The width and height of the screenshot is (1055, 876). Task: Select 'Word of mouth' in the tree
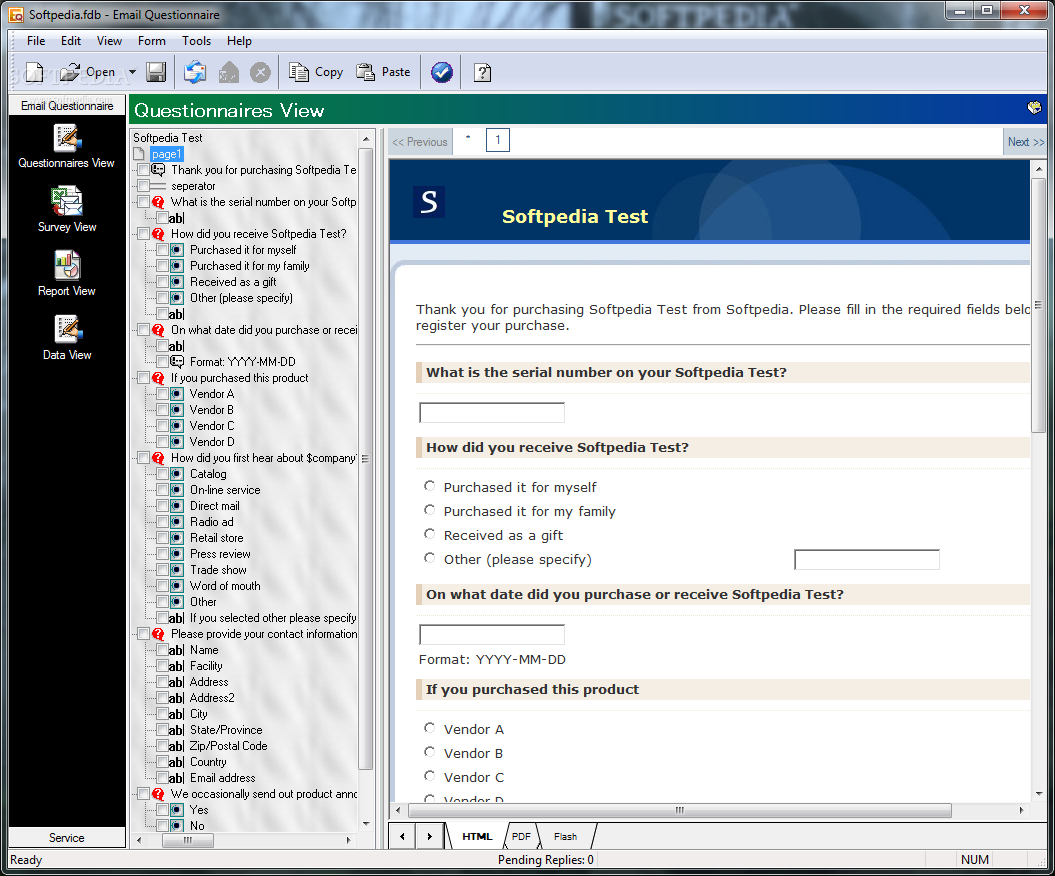click(x=225, y=586)
